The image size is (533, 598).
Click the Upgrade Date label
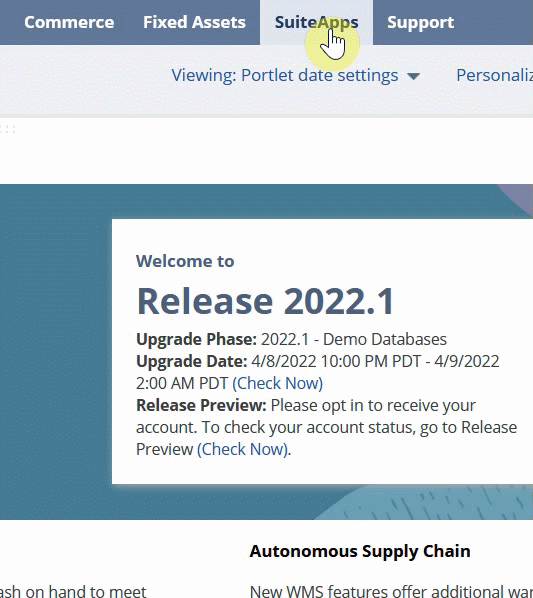pyautogui.click(x=192, y=361)
